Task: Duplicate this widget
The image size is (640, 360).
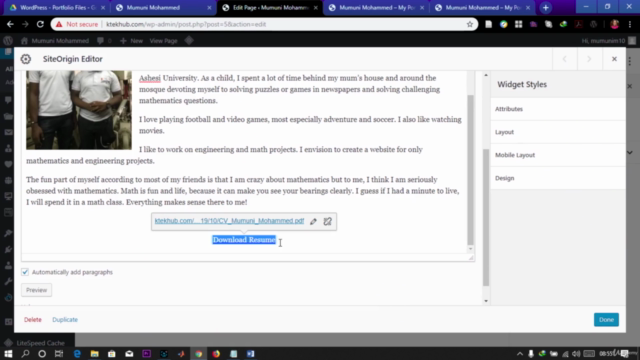Action: 65,320
